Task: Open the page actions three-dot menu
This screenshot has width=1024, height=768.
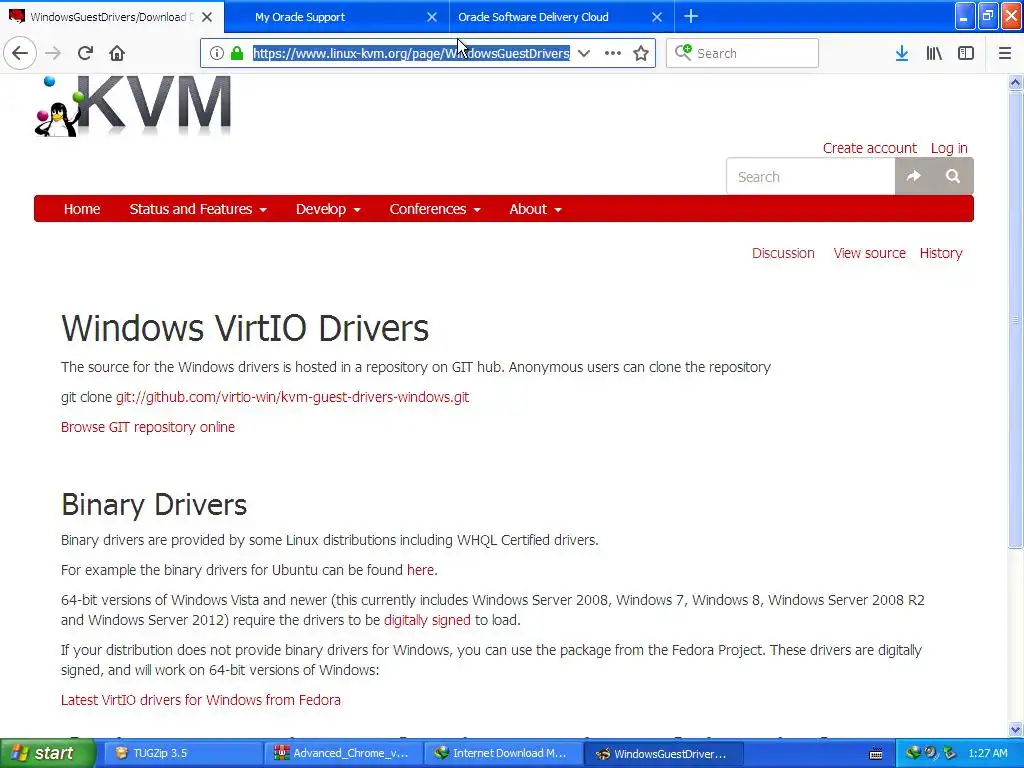Action: [x=613, y=53]
